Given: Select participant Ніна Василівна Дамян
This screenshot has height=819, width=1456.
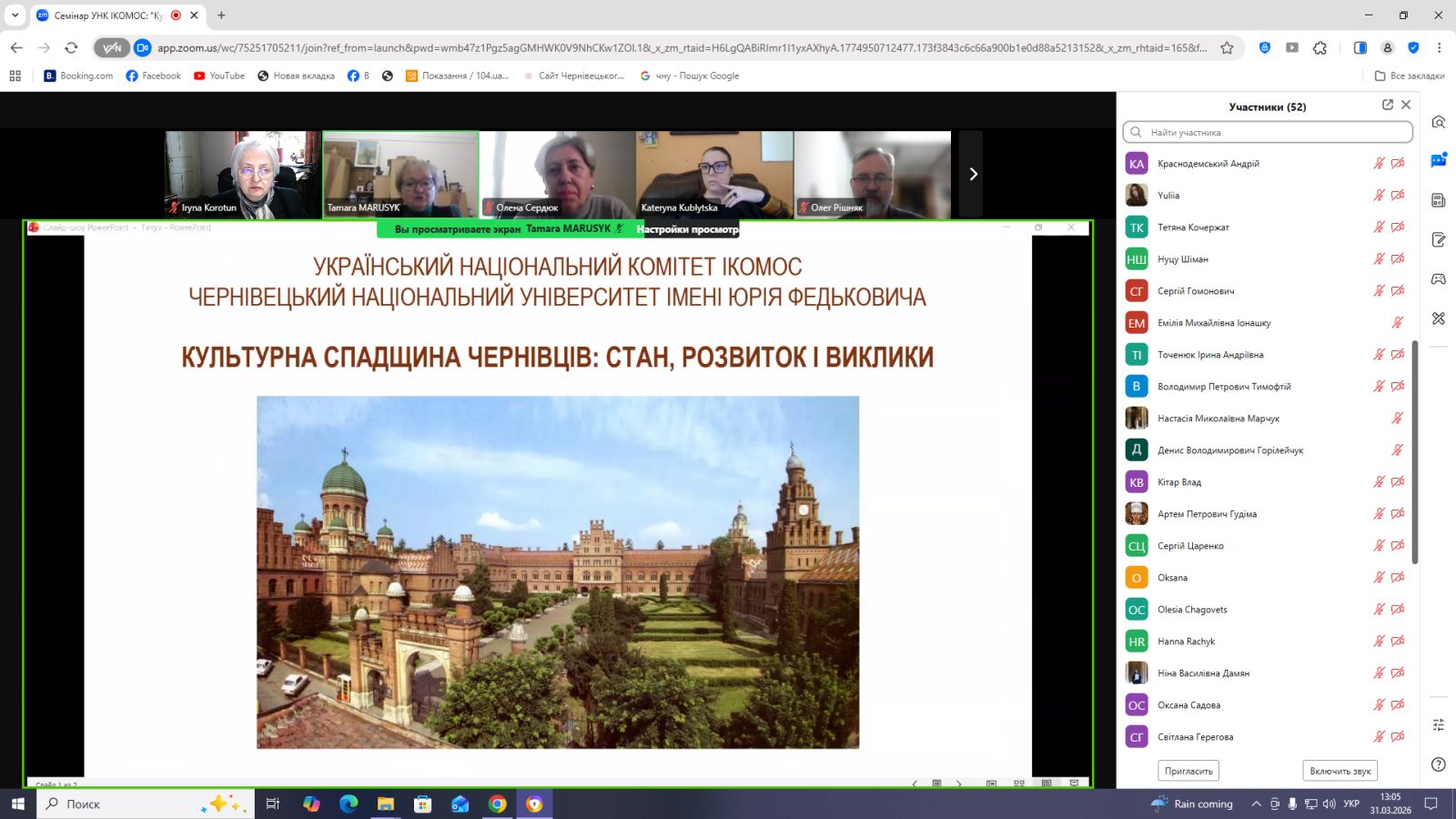Looking at the screenshot, I should click(1266, 673).
